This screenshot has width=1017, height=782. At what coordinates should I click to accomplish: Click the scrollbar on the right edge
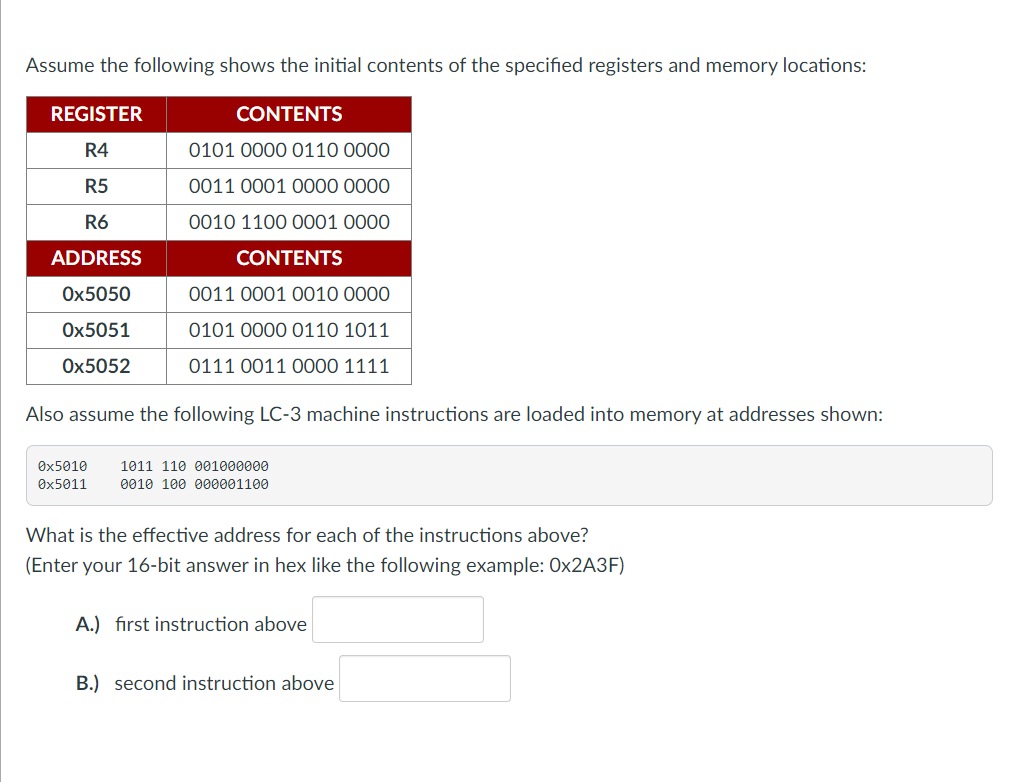click(1012, 390)
